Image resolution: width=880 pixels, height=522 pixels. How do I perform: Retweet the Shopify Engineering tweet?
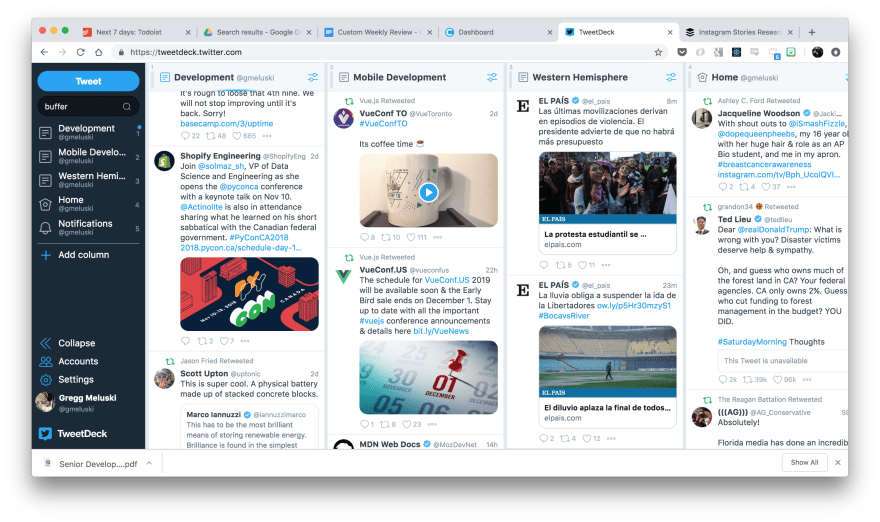203,341
